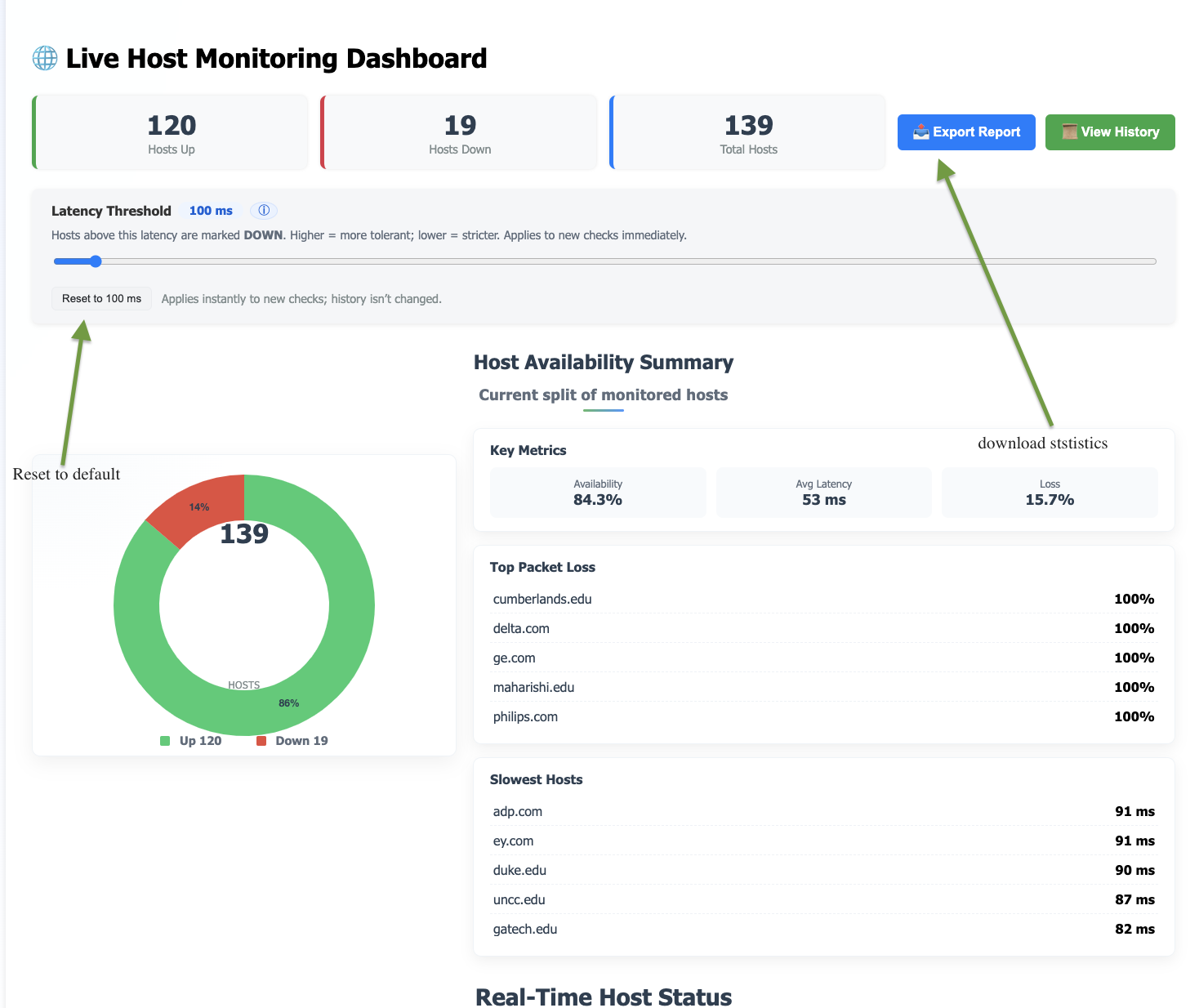Click the Top Packet Loss heading
1199x1008 pixels.
point(542,567)
